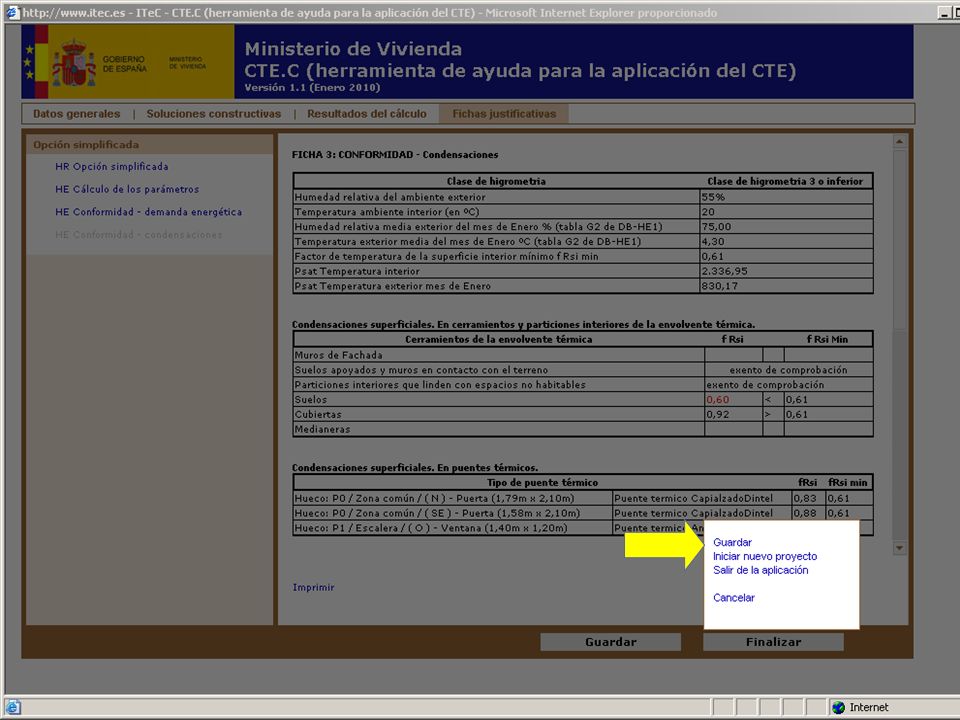Choose Guardar in the popup menu
Screen dimensions: 960x720
(x=732, y=542)
